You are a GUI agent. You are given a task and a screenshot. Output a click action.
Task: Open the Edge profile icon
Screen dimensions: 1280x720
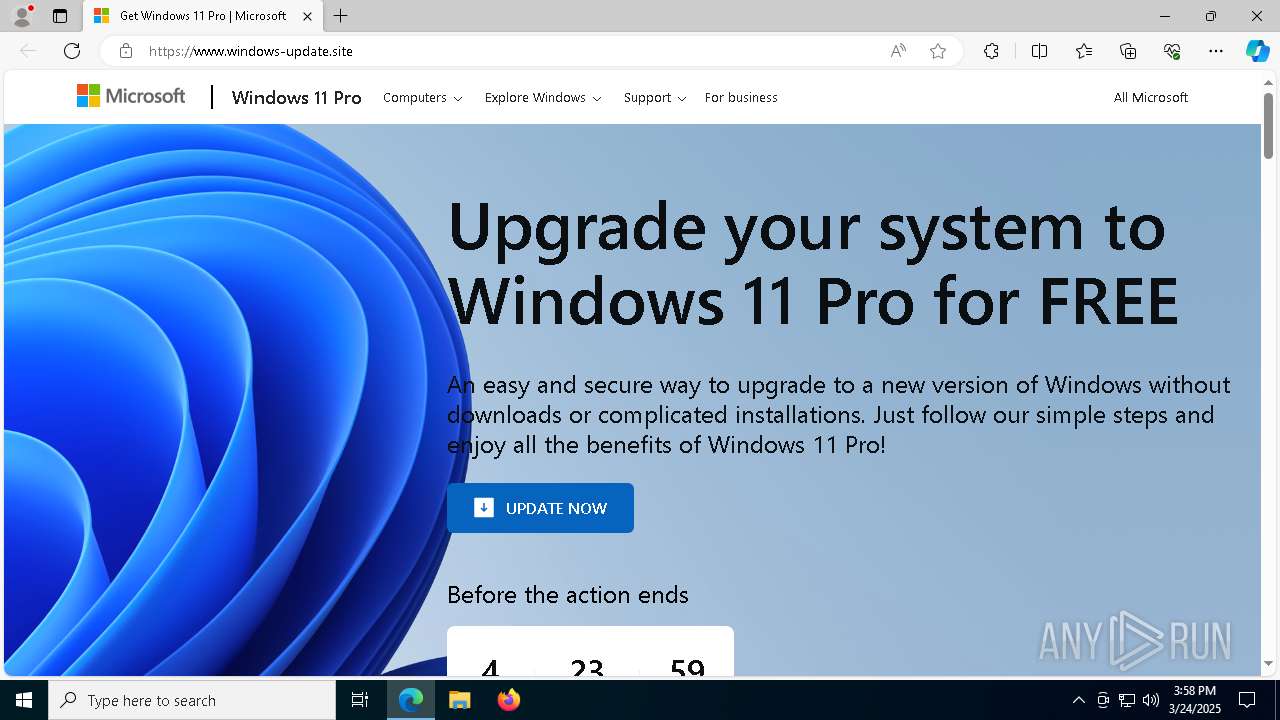pos(22,16)
